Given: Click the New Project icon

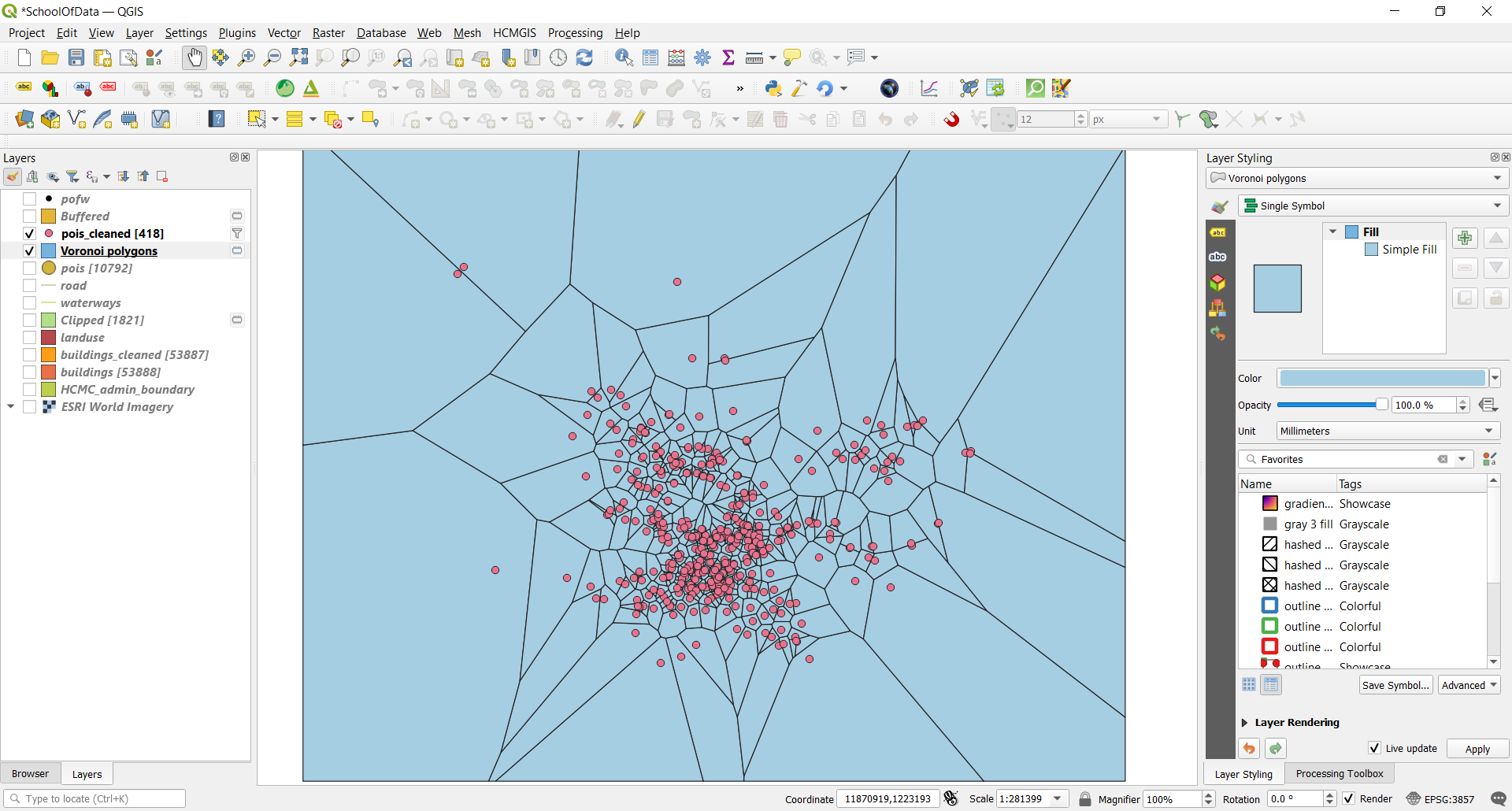Looking at the screenshot, I should [24, 57].
